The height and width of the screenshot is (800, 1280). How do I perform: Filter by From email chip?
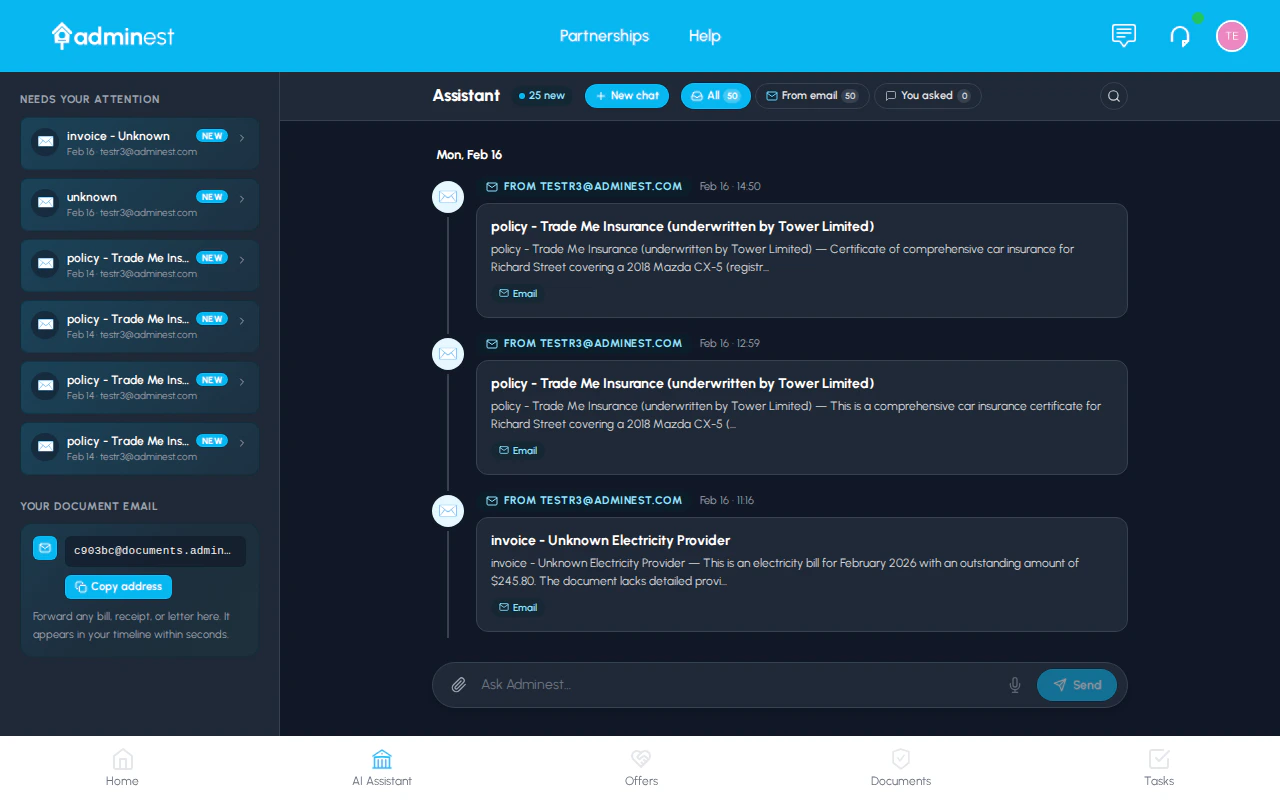[x=812, y=96]
